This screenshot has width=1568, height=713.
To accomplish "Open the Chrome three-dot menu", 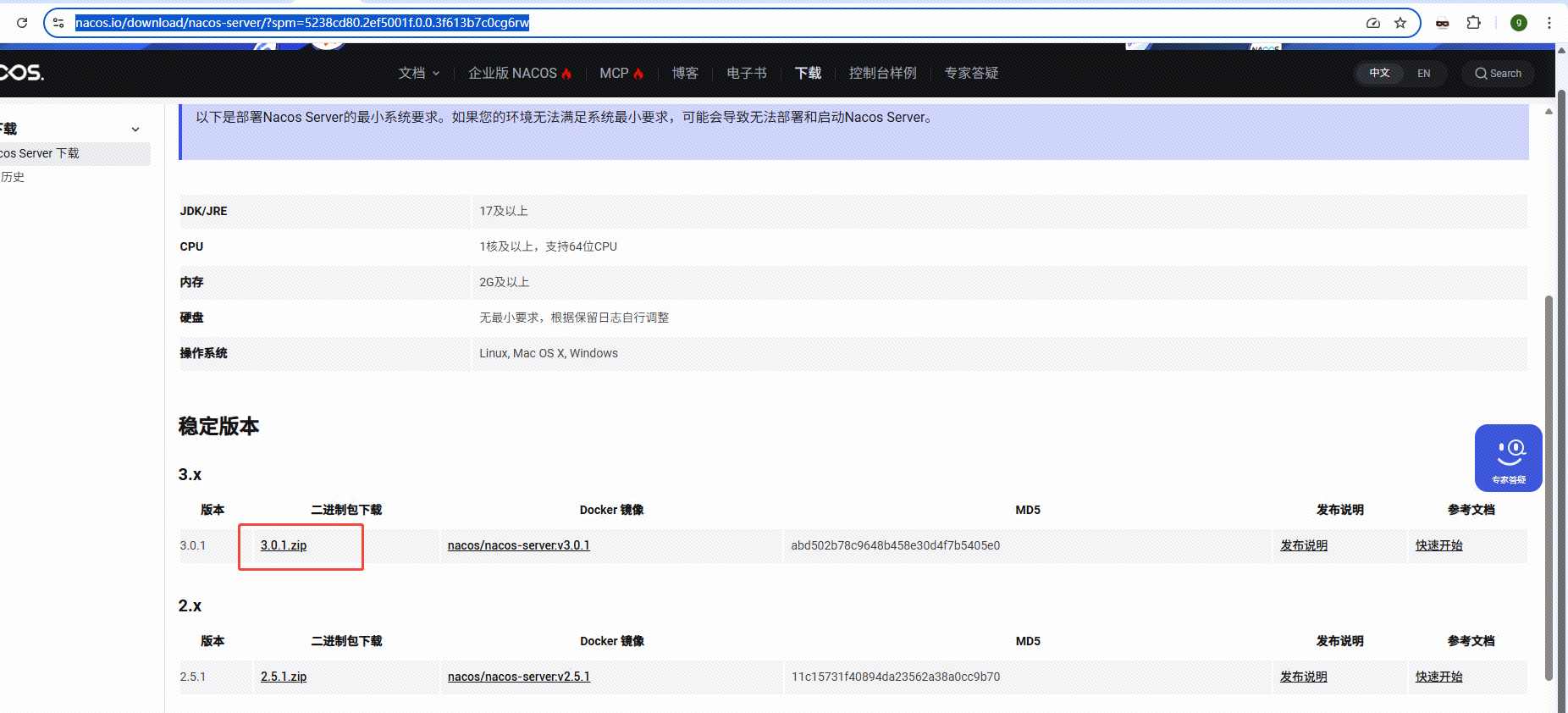I will click(x=1549, y=23).
